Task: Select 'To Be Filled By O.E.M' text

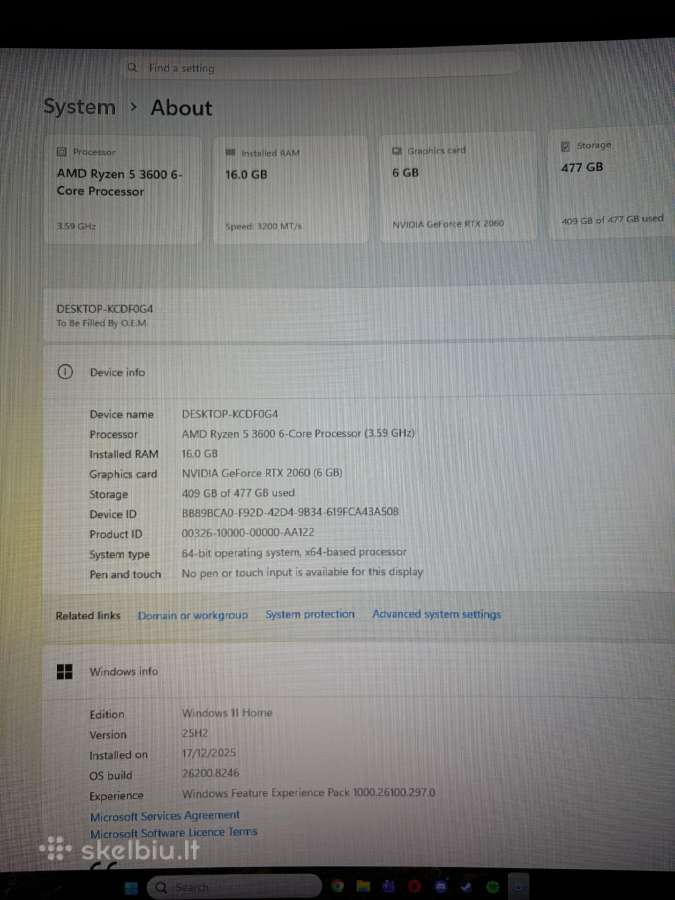Action: coord(101,323)
